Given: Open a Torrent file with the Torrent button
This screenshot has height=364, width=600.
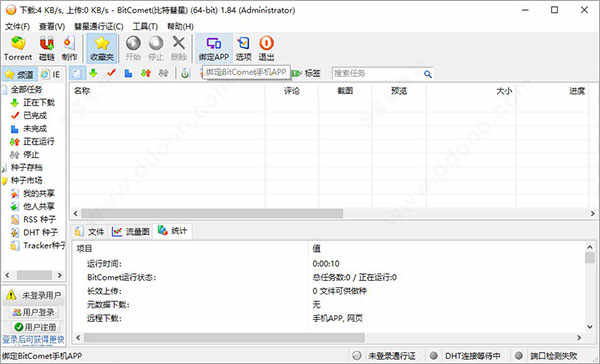Looking at the screenshot, I should pos(18,48).
